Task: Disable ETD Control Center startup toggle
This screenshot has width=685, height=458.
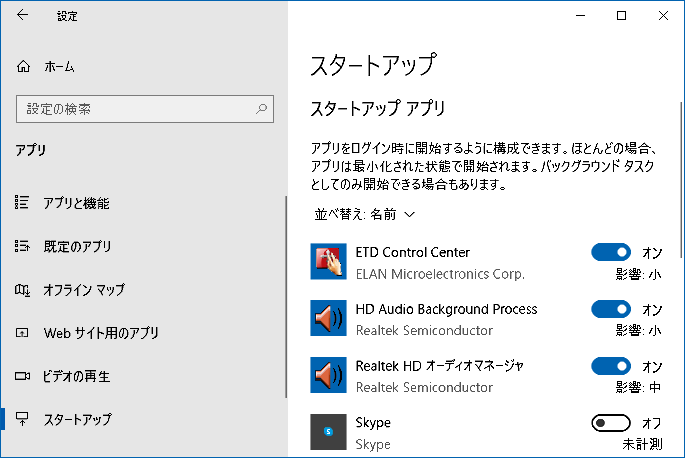Action: click(x=611, y=253)
